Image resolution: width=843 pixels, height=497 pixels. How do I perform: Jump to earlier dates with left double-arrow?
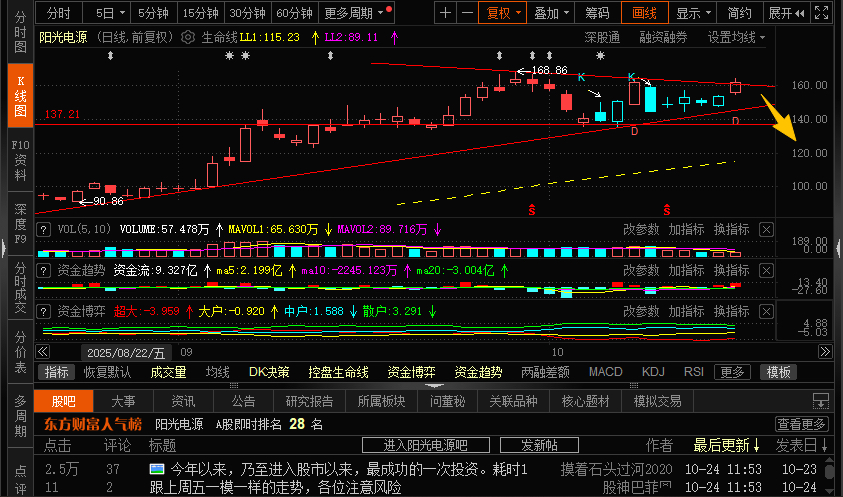pos(42,352)
